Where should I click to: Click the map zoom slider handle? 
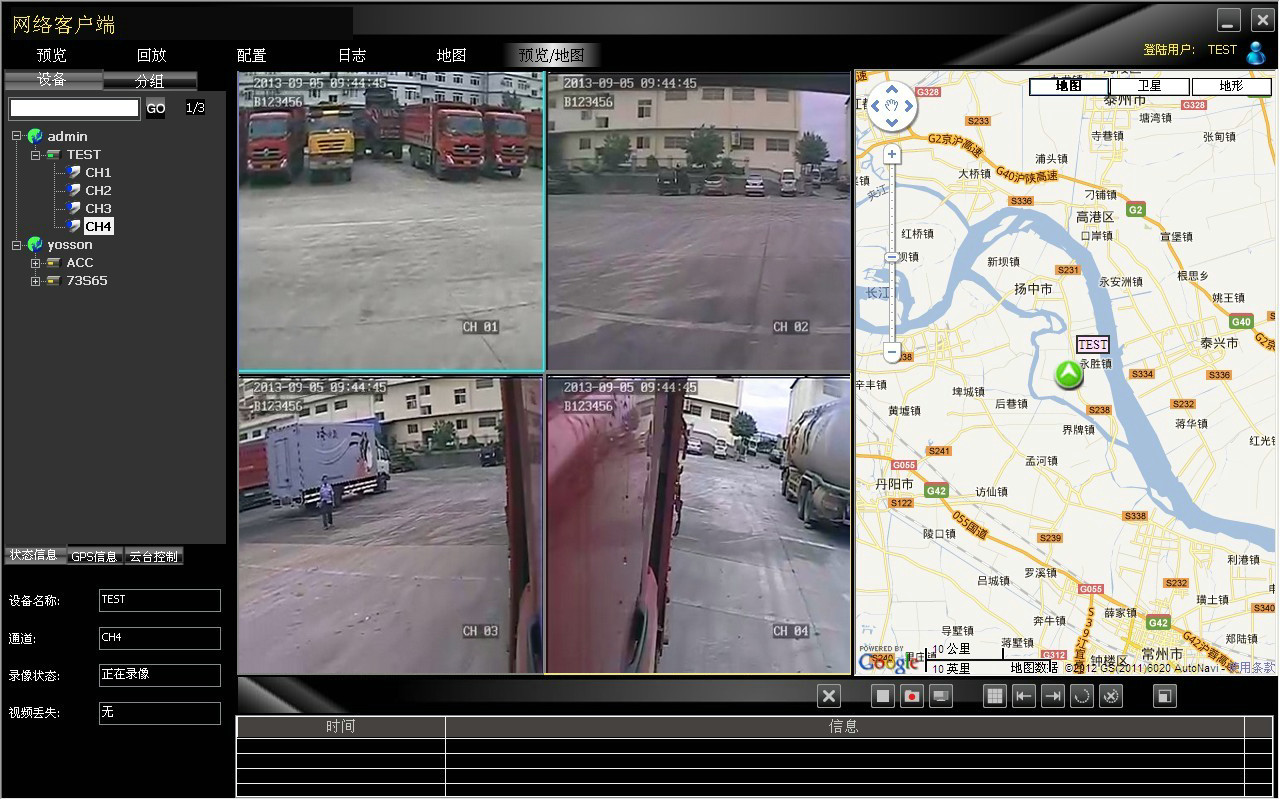[892, 257]
